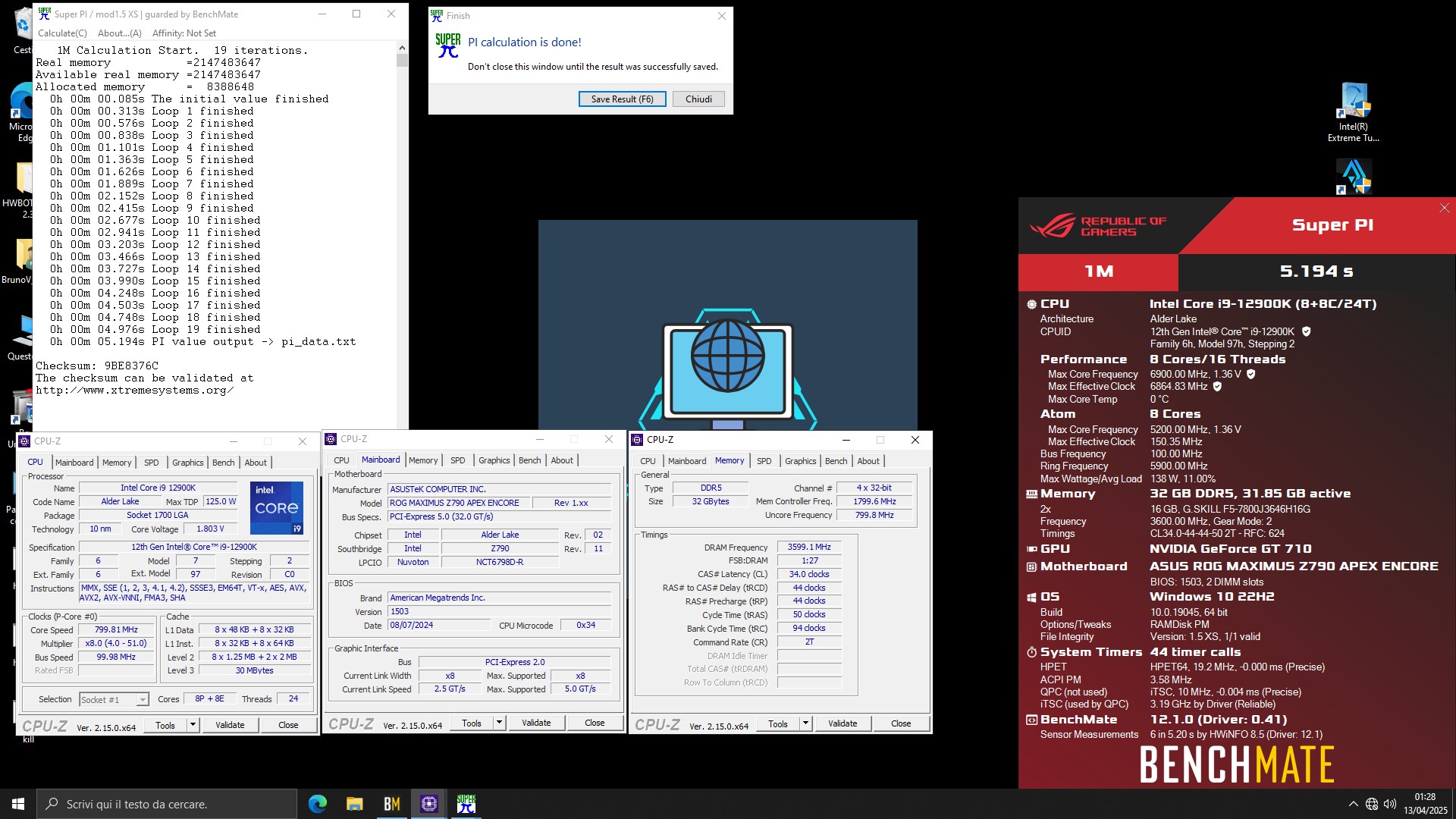Click the Memory section icon in BenchMate
Screen dimensions: 1456x819
[1031, 494]
